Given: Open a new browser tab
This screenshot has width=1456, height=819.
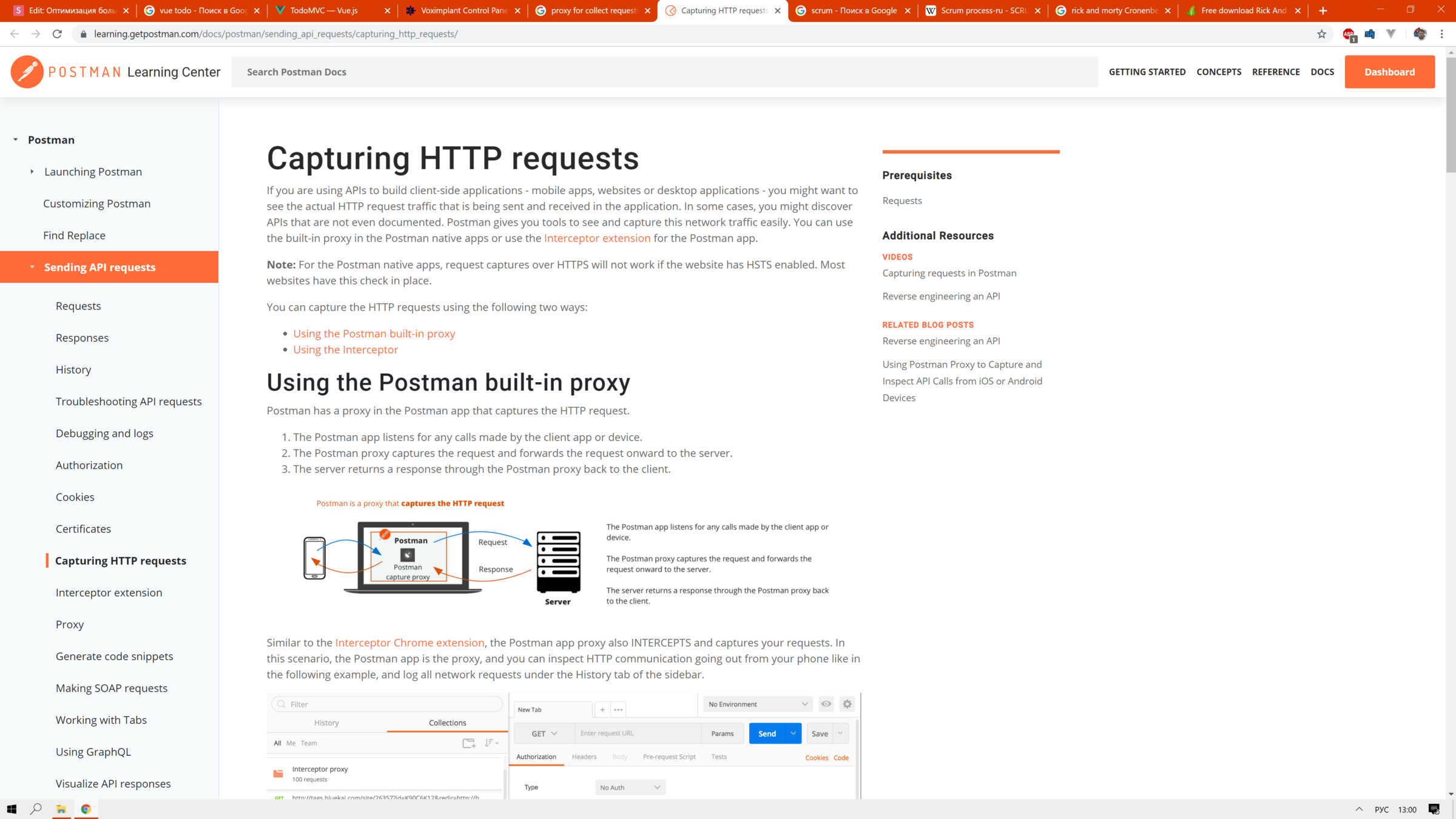Looking at the screenshot, I should click(1323, 10).
